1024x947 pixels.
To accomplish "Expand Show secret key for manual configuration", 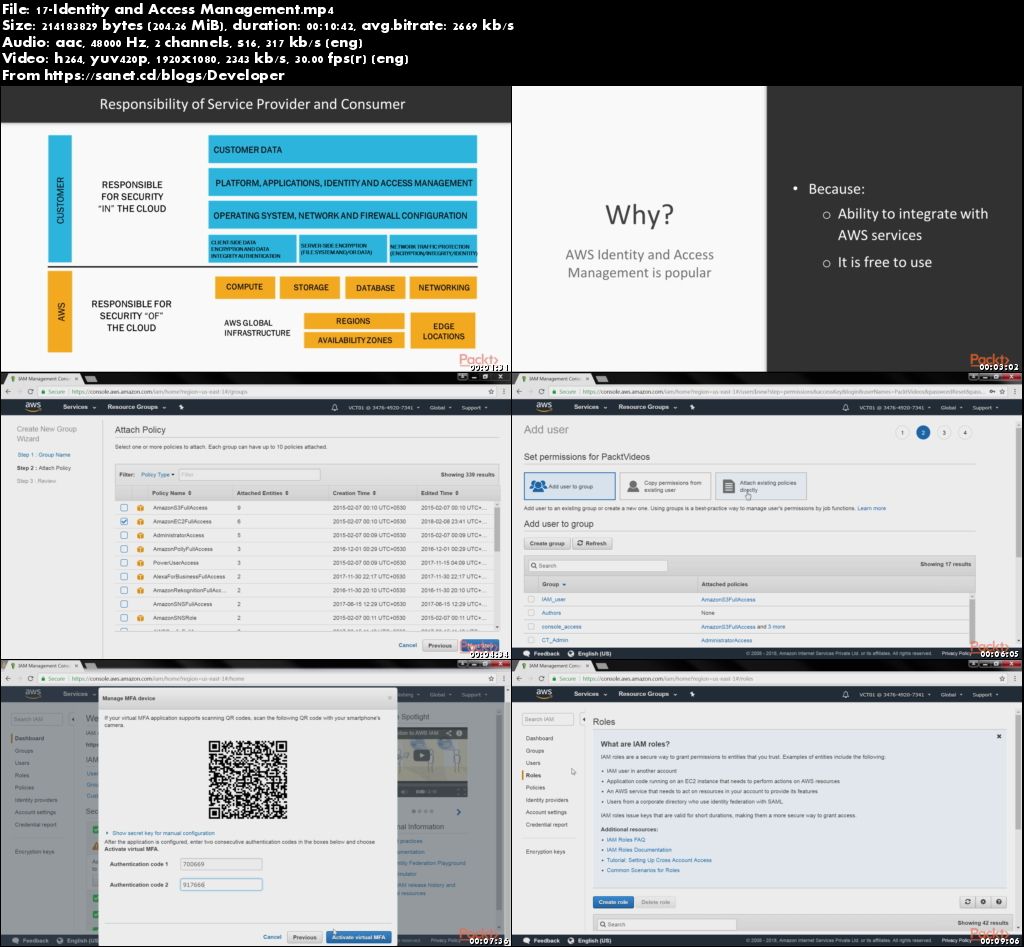I will pyautogui.click(x=160, y=833).
